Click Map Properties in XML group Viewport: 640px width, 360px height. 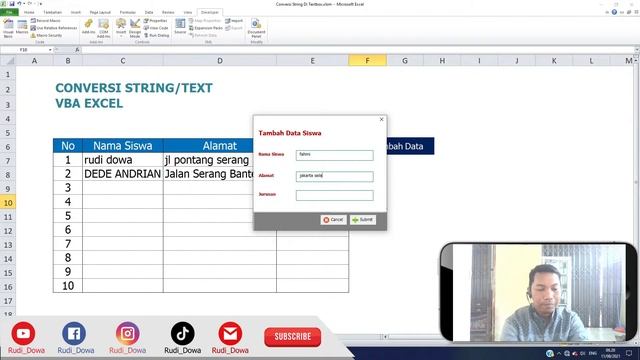coord(204,20)
